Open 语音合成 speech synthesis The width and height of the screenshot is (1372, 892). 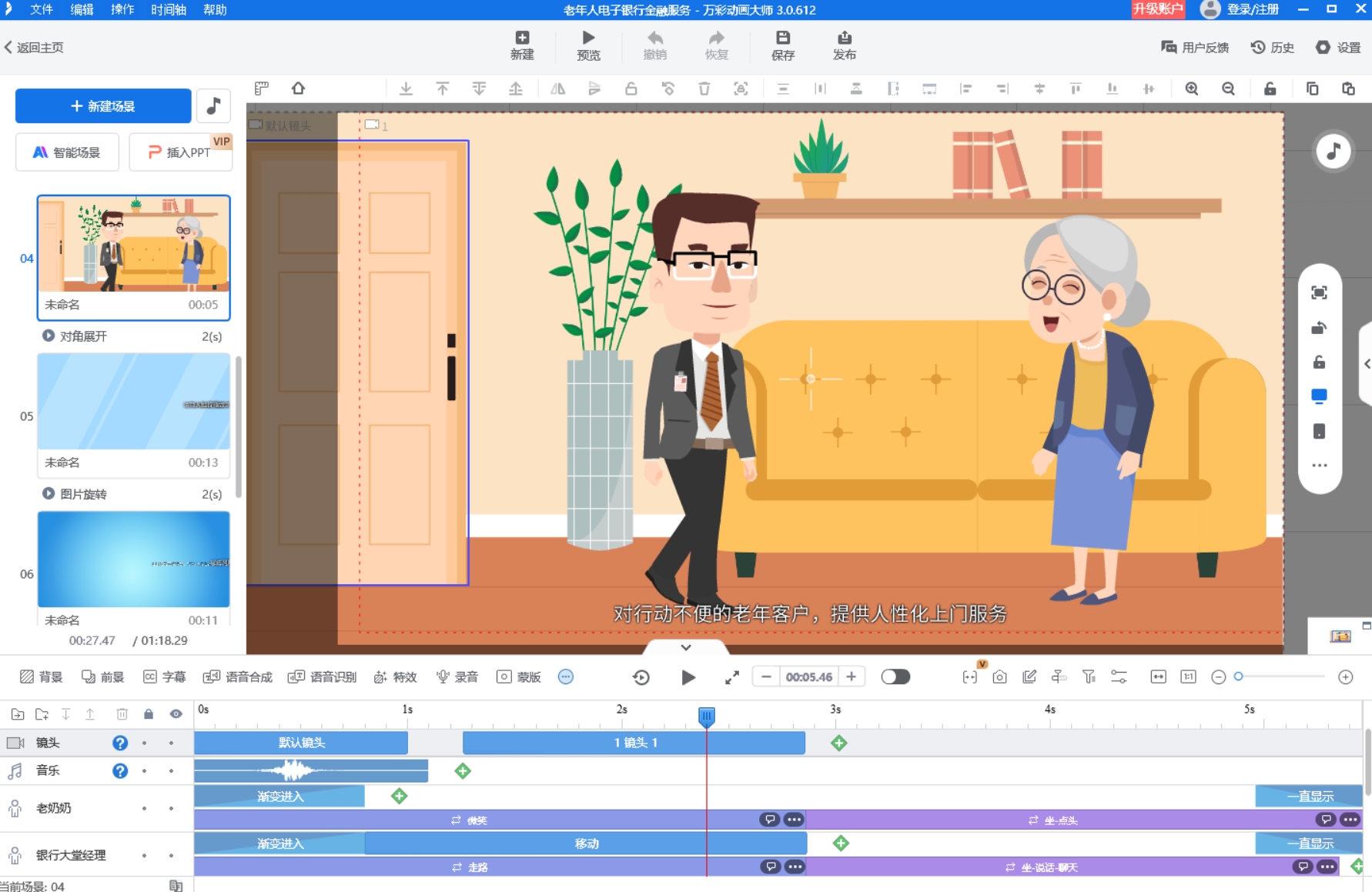coord(238,677)
